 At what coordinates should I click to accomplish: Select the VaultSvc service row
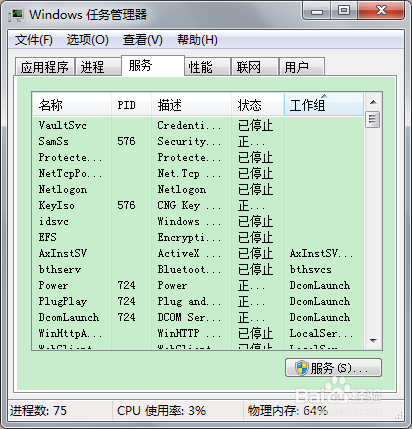click(x=198, y=125)
